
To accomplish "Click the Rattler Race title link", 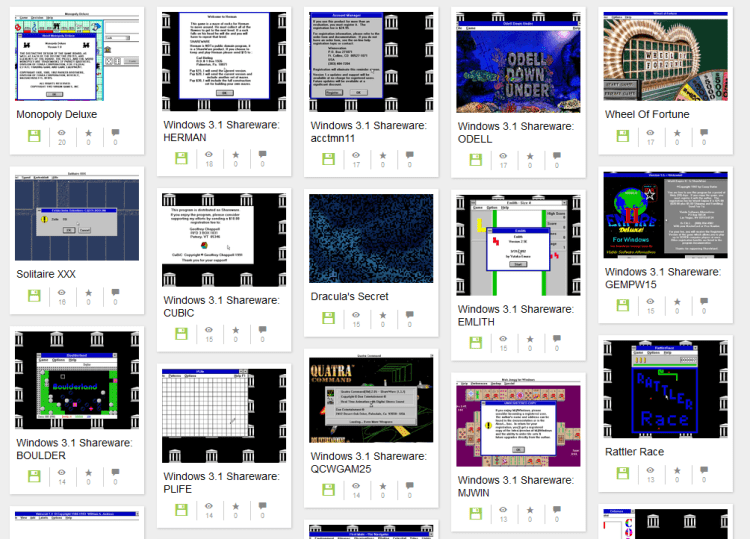I will click(634, 452).
